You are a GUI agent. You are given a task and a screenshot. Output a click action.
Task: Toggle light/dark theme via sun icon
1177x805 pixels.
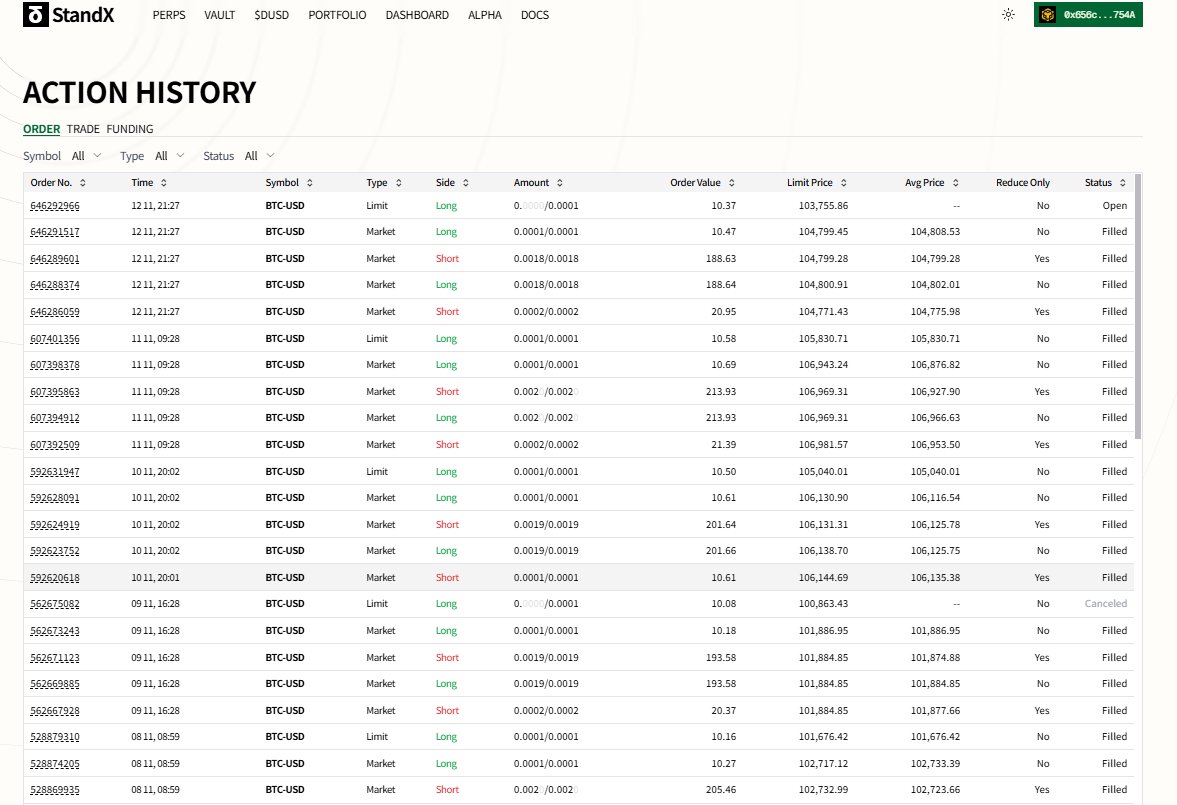pyautogui.click(x=1006, y=15)
